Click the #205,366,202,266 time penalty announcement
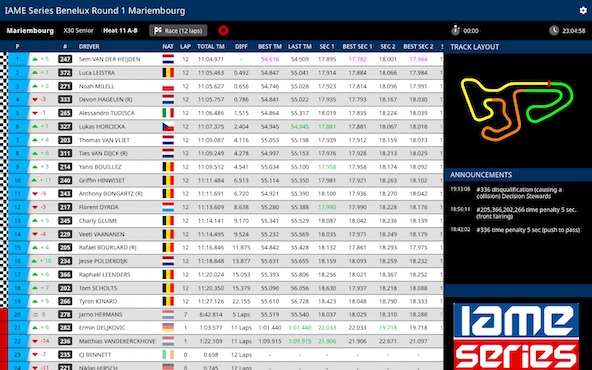This screenshot has width=592, height=370. click(526, 213)
